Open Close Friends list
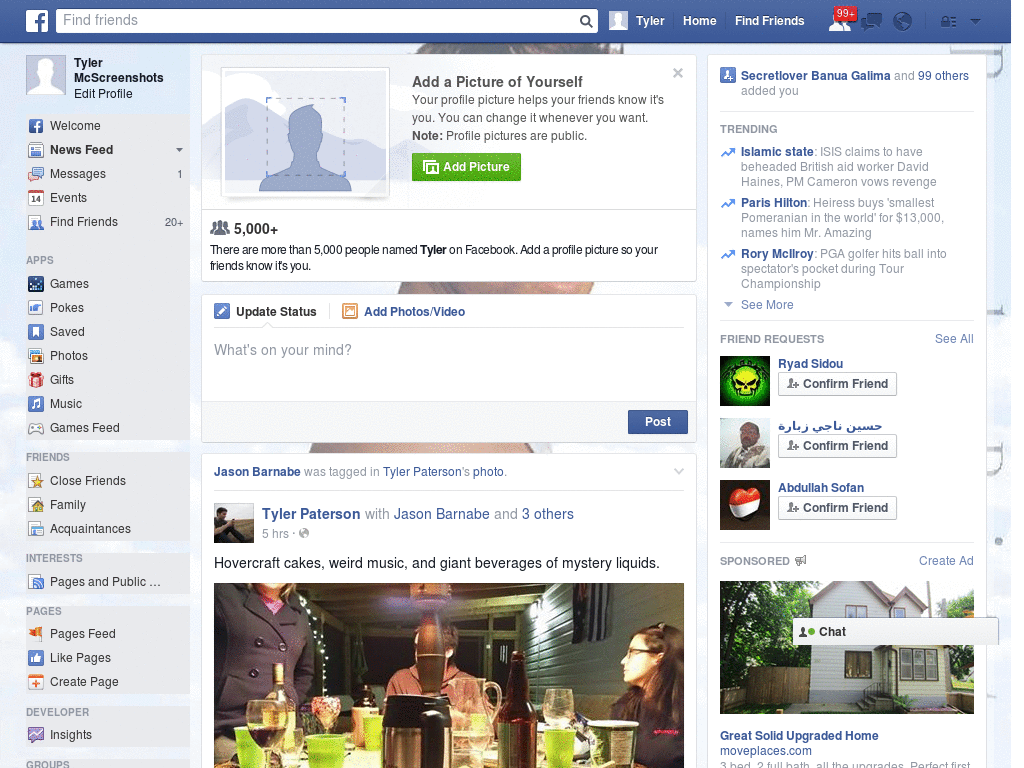This screenshot has height=768, width=1024. click(x=108, y=481)
